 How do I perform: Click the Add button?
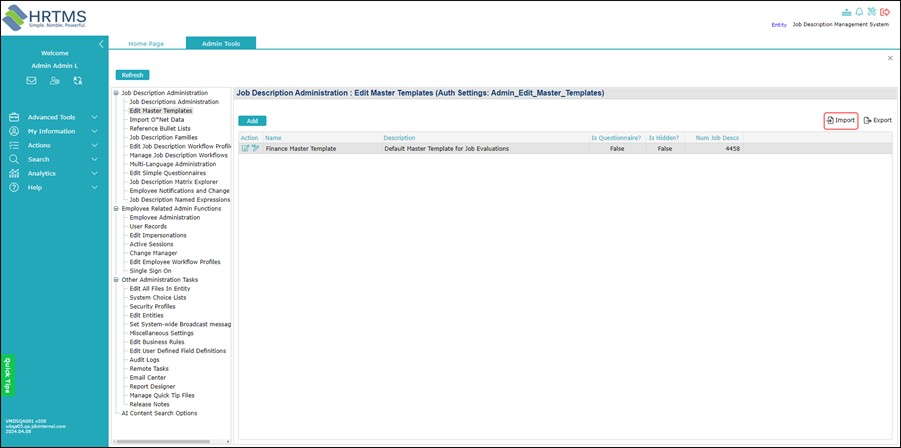[252, 121]
